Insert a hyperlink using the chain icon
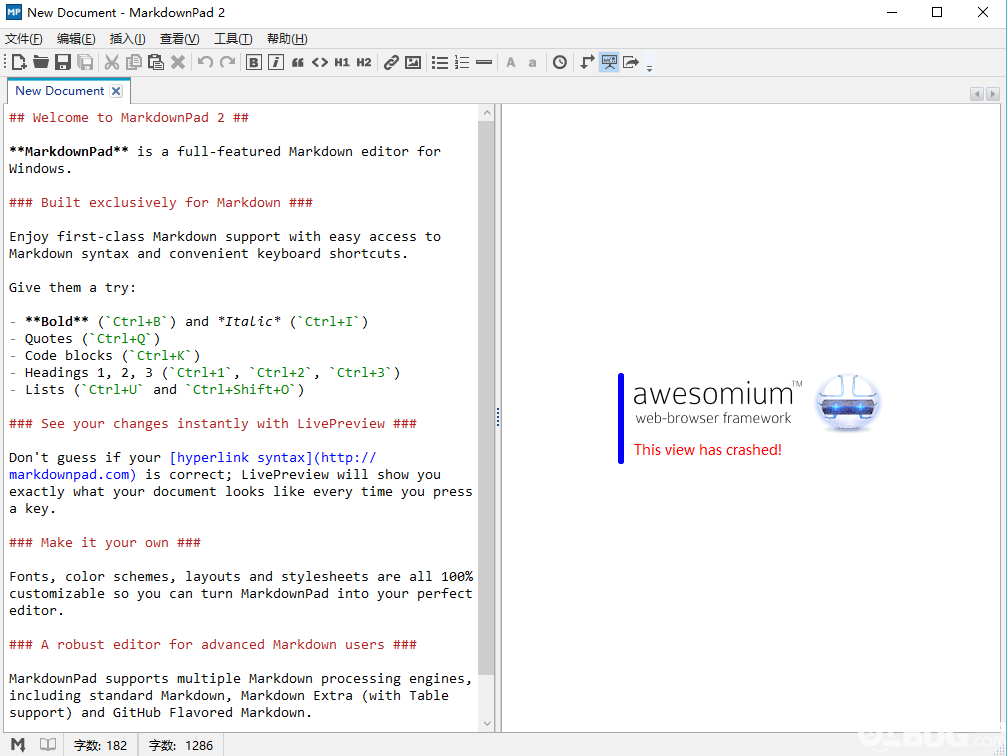The width and height of the screenshot is (1007, 756). [x=391, y=62]
